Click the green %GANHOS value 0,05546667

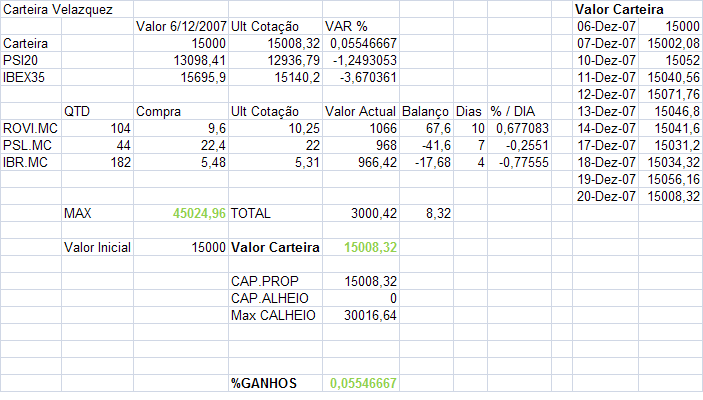click(x=363, y=383)
